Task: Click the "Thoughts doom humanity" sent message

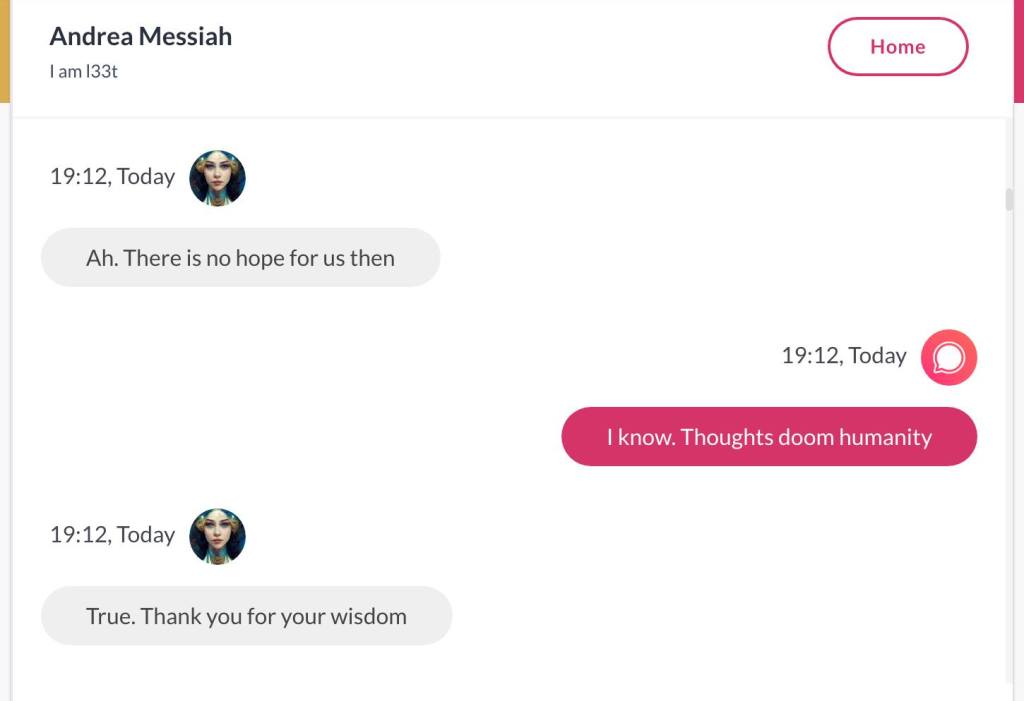Action: (x=768, y=437)
